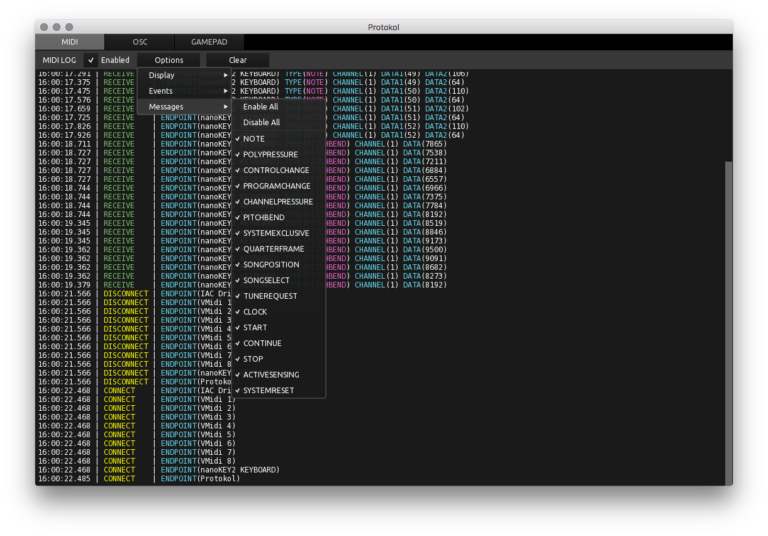Choose Disable All messages

tap(278, 122)
